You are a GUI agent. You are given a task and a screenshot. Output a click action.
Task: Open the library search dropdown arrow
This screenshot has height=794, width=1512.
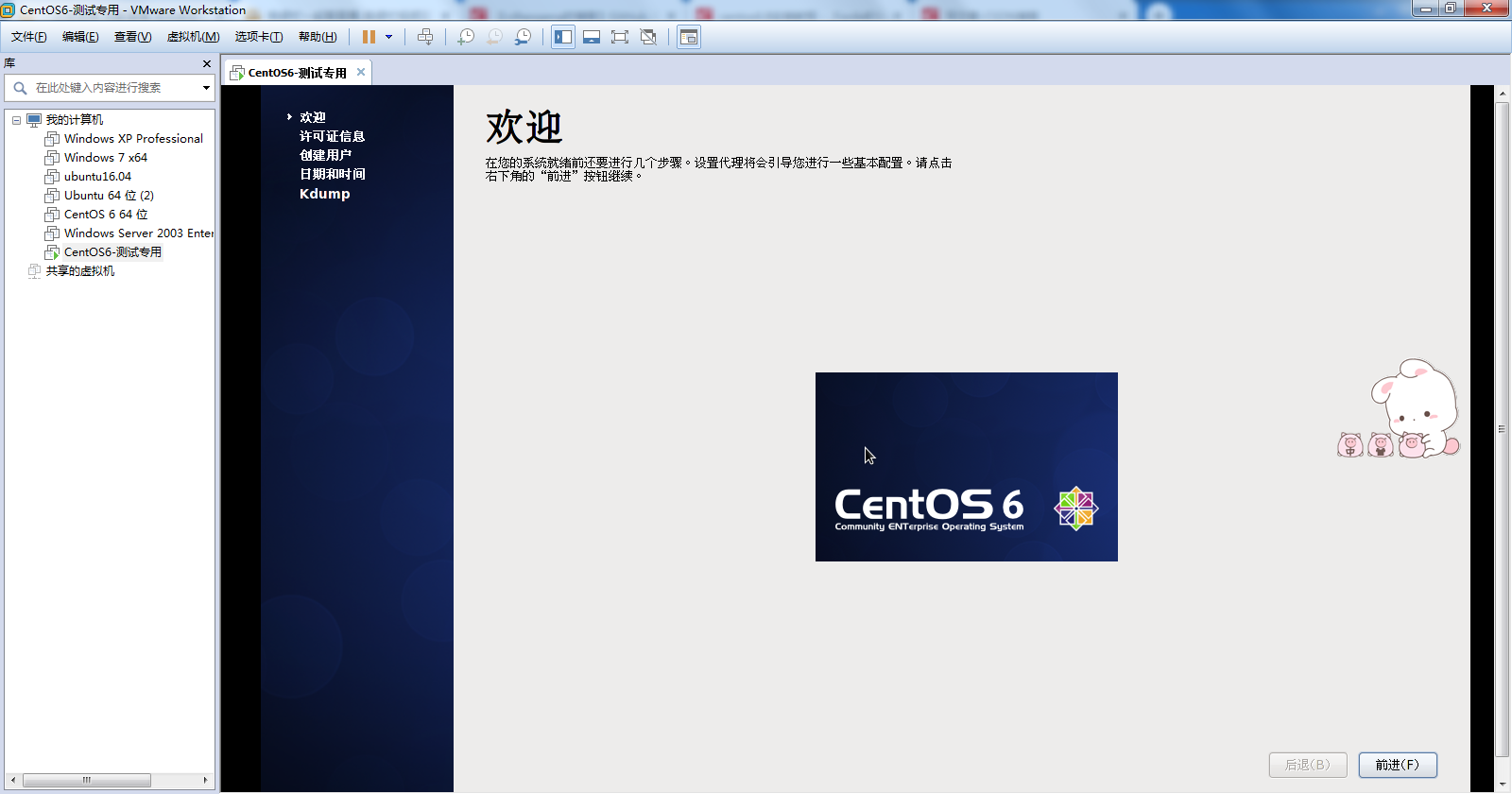click(x=206, y=88)
